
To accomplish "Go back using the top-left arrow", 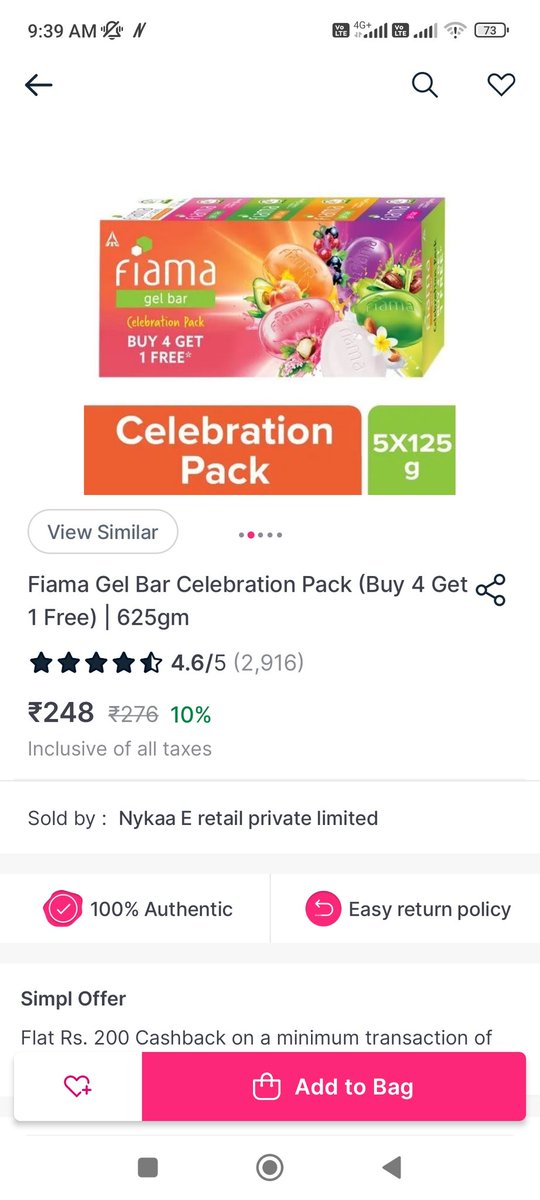I will [38, 86].
